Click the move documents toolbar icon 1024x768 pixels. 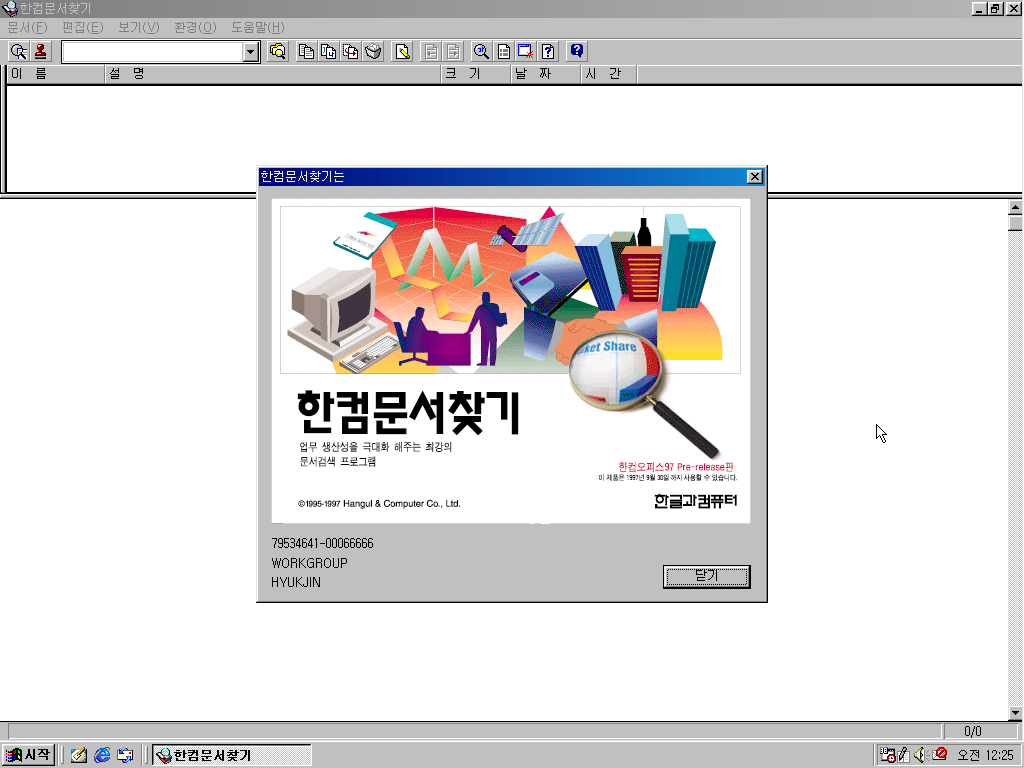328,52
